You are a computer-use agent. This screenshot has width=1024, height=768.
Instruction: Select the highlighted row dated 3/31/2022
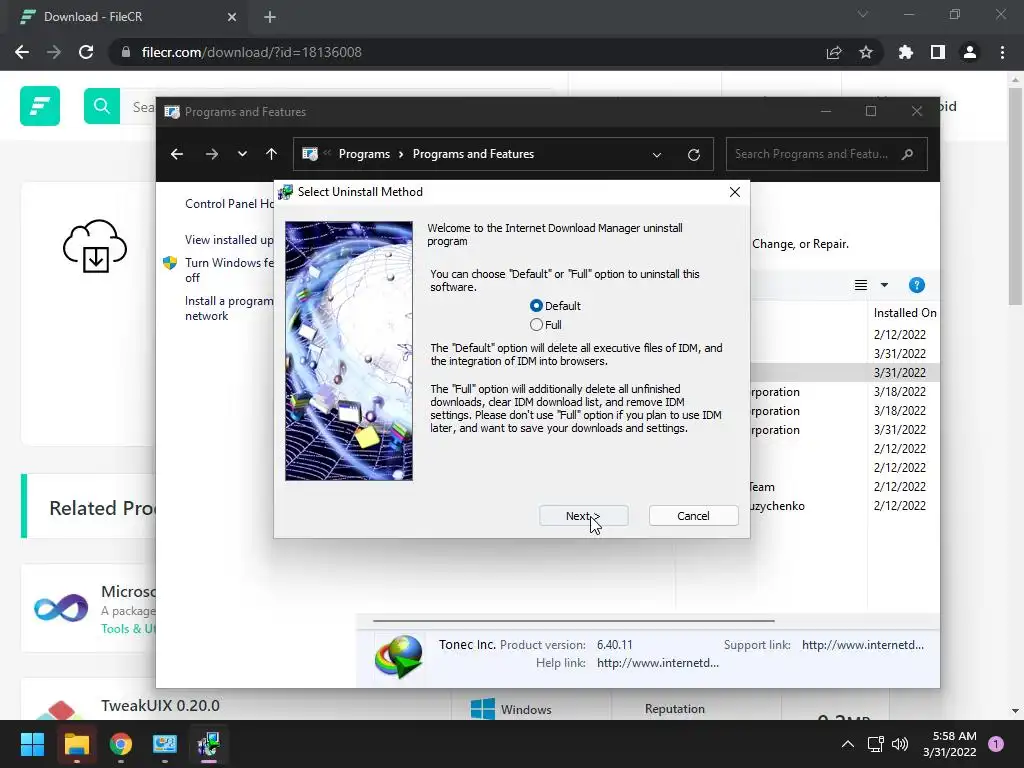845,372
